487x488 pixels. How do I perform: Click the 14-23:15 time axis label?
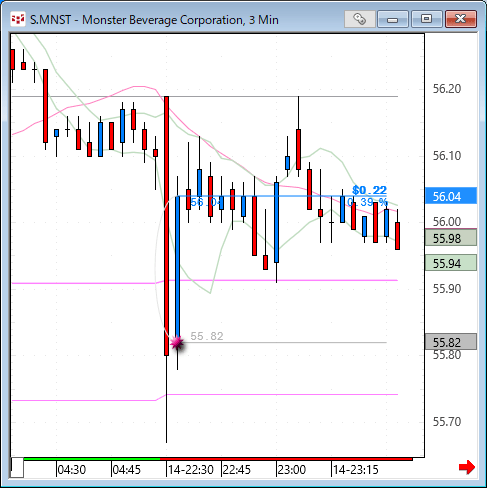(356, 470)
